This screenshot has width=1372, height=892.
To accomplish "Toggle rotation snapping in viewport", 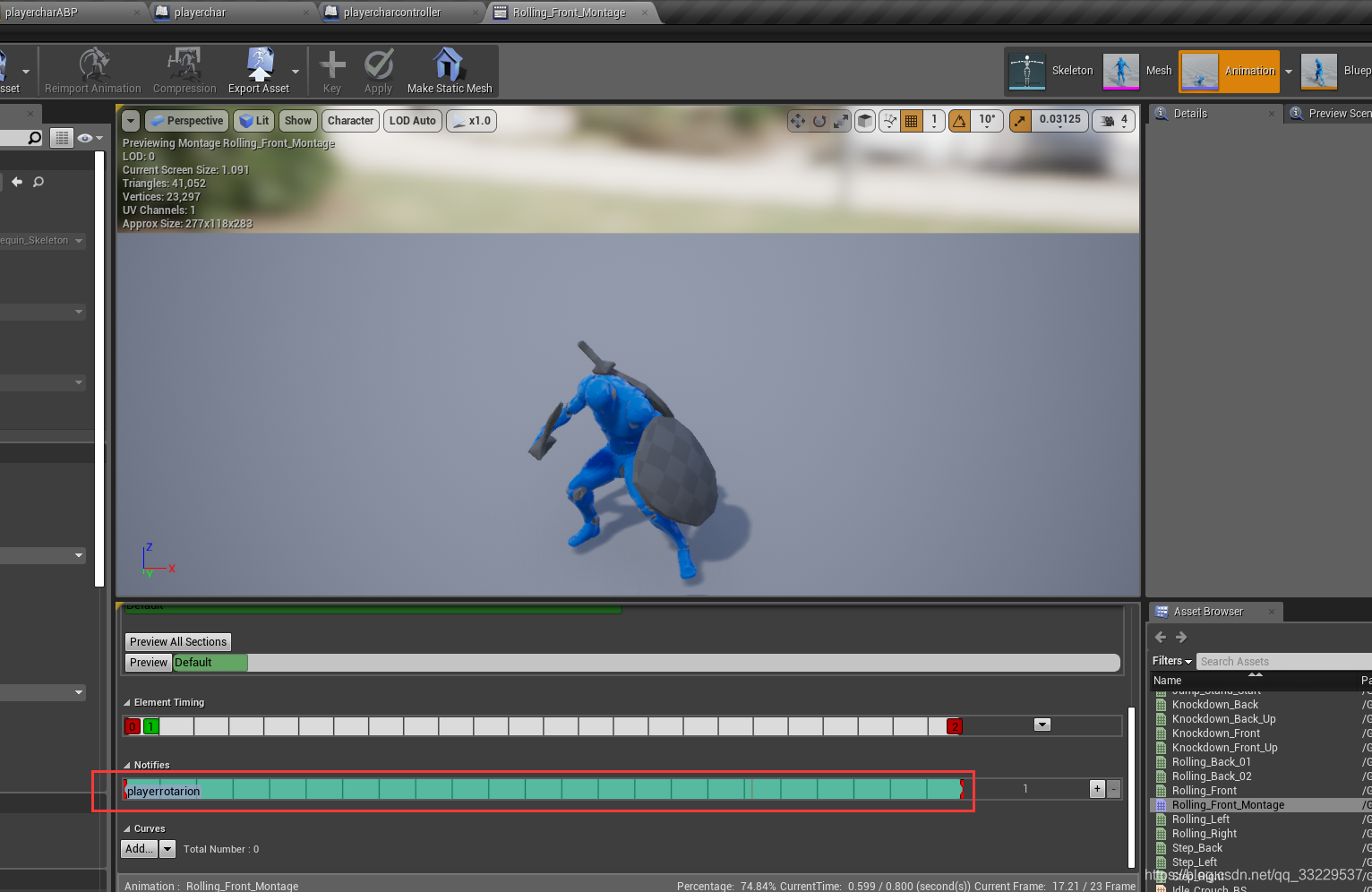I will [960, 121].
